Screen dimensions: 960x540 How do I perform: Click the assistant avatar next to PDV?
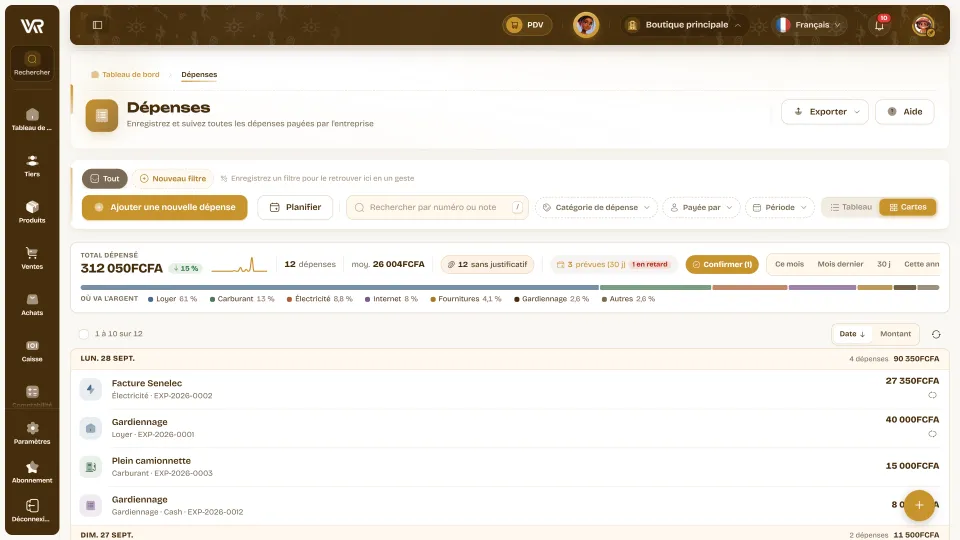(x=586, y=25)
